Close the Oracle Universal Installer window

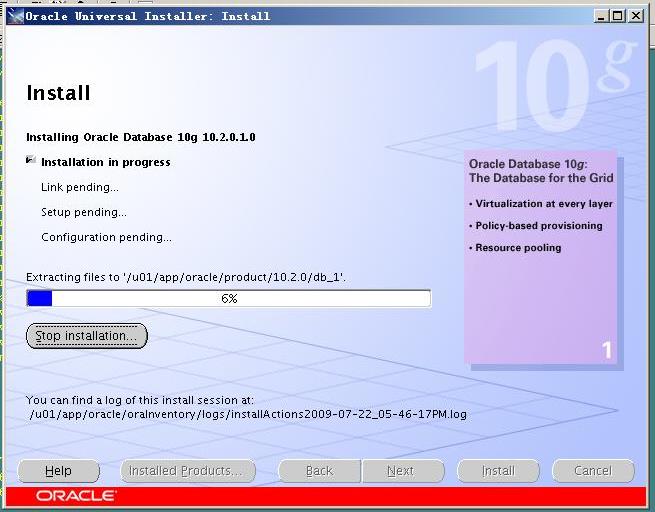[635, 16]
